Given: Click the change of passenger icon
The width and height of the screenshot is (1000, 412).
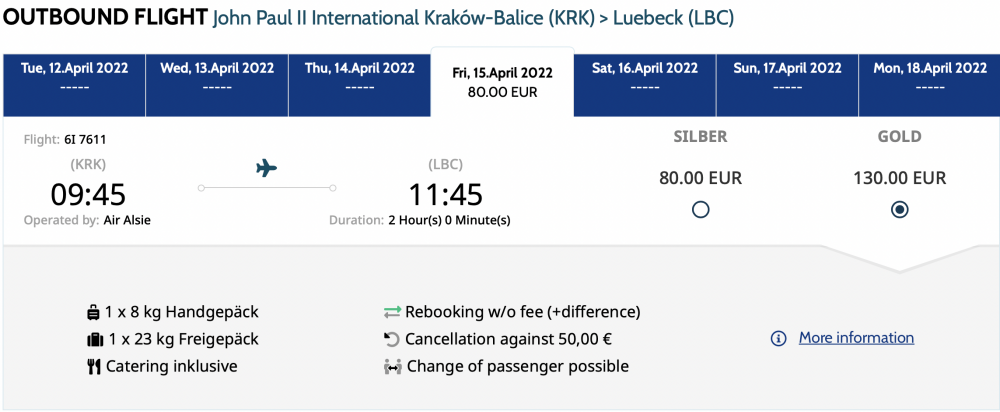Looking at the screenshot, I should [392, 367].
